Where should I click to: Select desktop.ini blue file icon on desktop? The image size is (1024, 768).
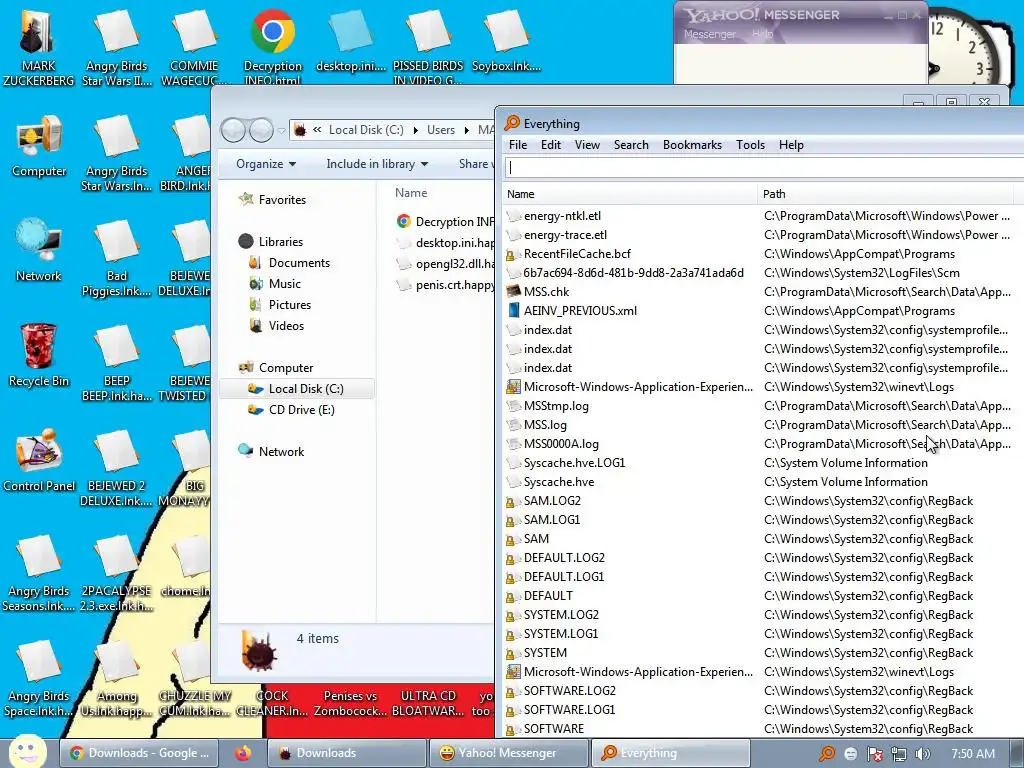pos(351,40)
